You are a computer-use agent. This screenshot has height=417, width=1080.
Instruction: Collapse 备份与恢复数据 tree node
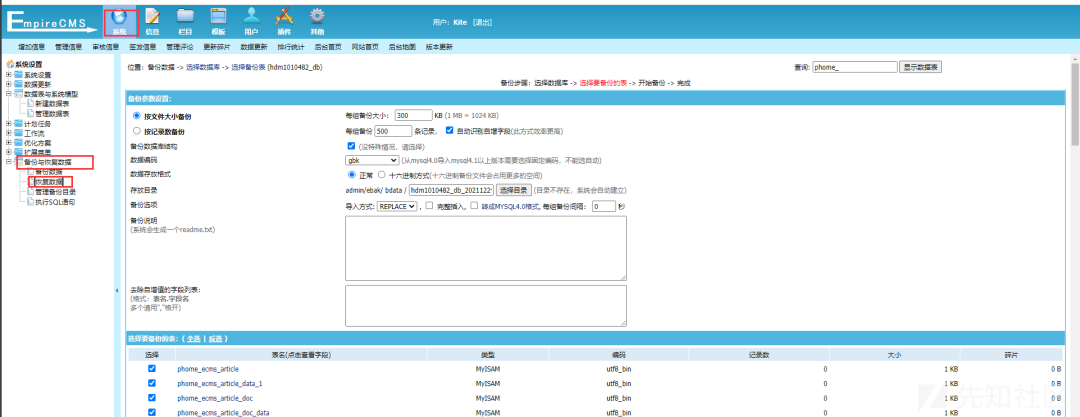tap(8, 163)
